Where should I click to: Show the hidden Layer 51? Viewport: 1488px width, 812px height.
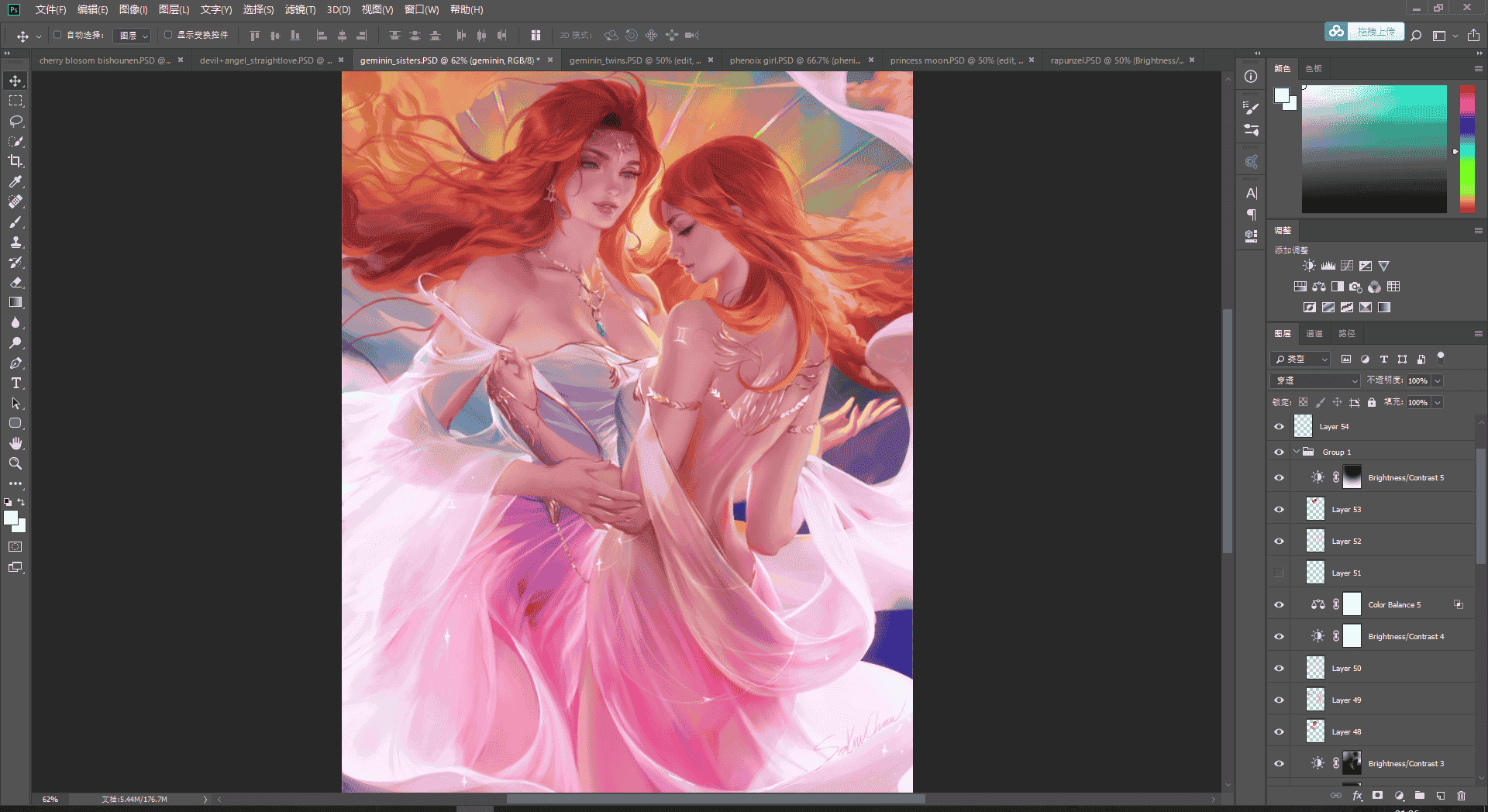(x=1279, y=573)
